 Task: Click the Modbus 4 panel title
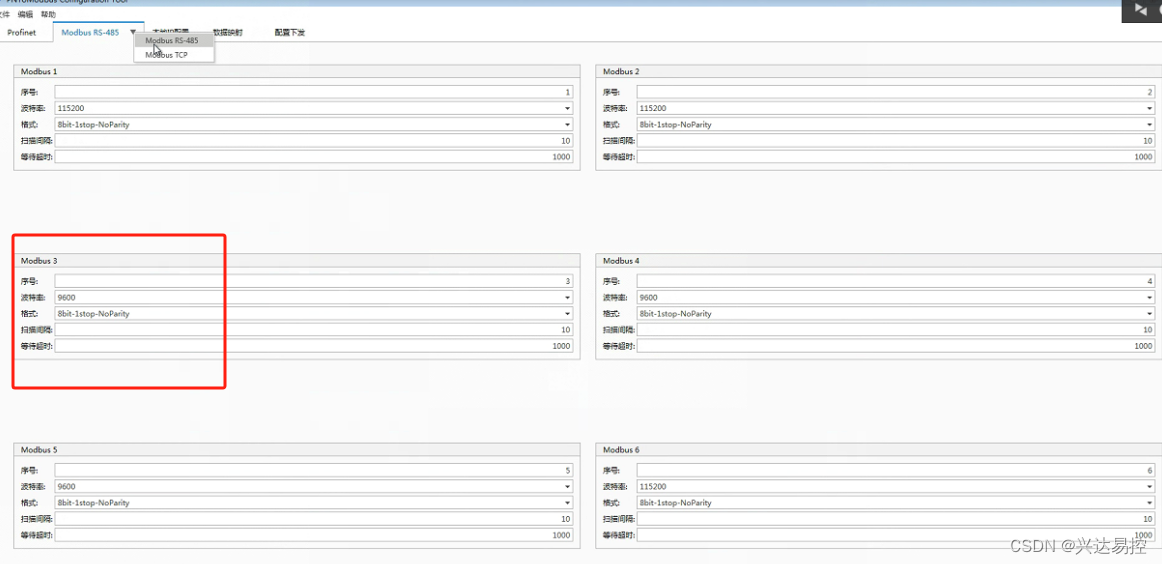tap(621, 261)
